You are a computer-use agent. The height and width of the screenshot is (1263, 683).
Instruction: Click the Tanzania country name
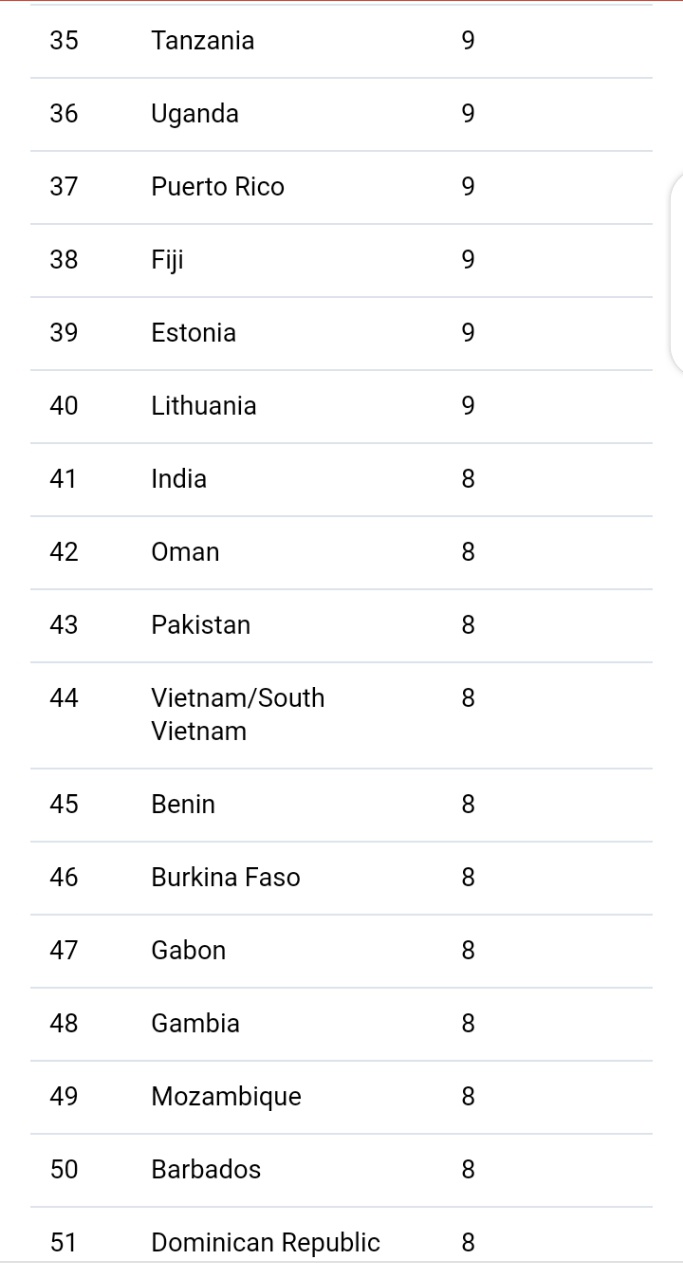point(203,41)
